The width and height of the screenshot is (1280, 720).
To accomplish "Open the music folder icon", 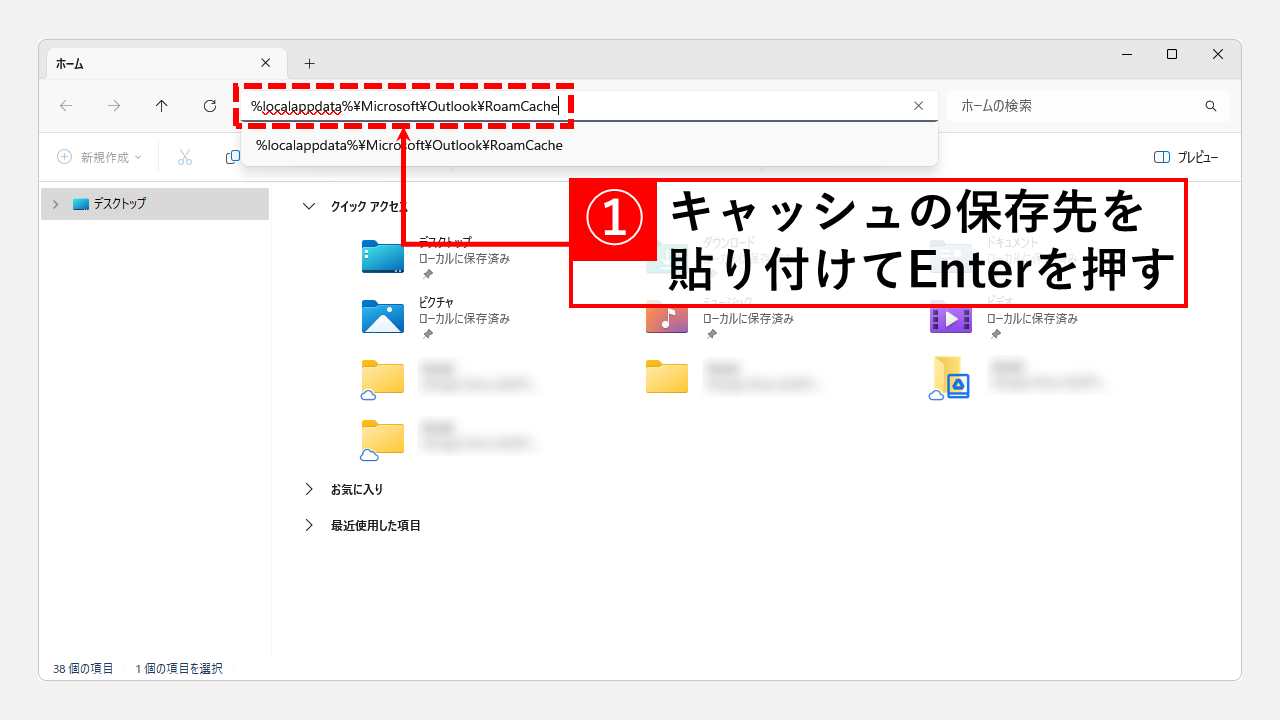I will 667,317.
